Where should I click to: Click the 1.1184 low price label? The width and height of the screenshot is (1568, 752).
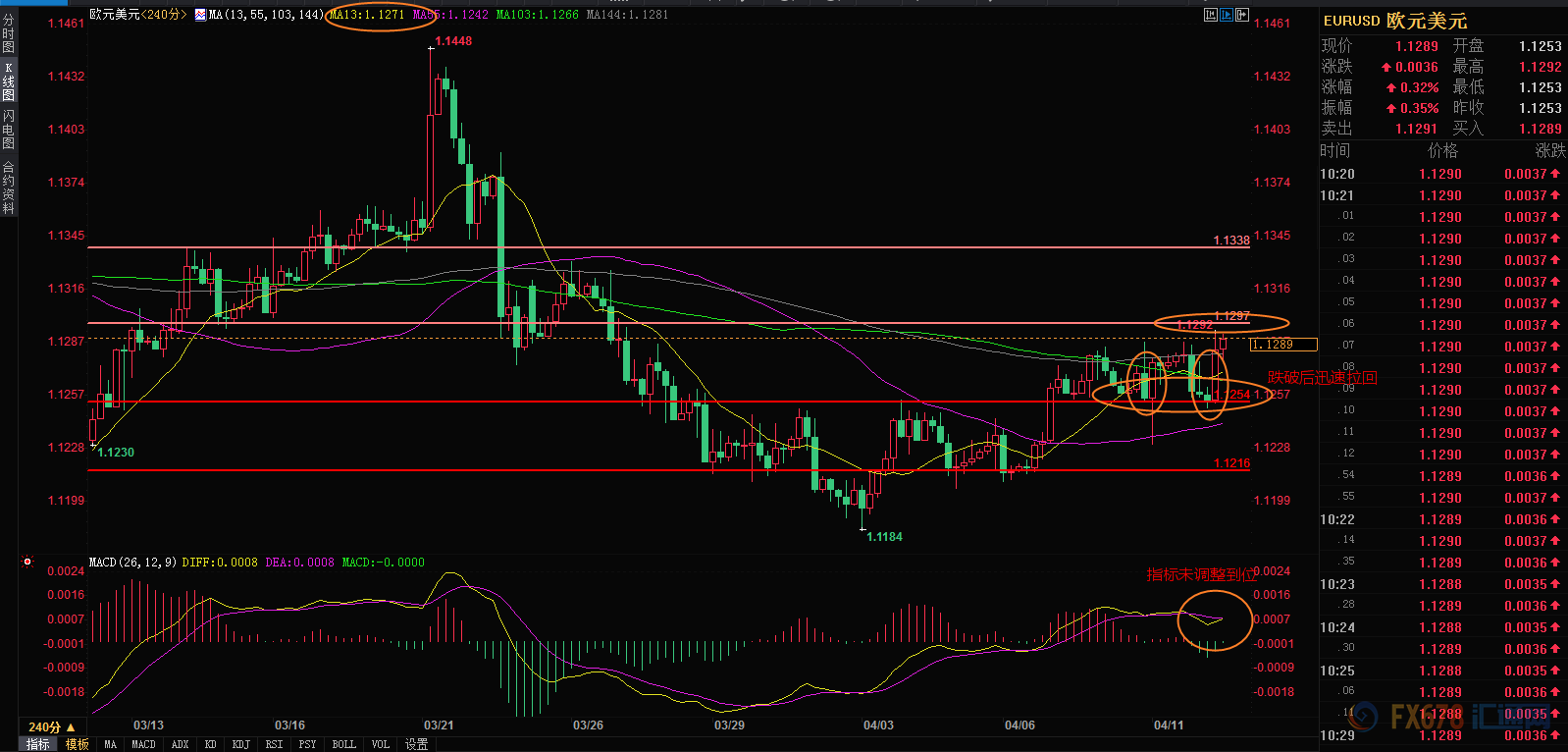[885, 537]
